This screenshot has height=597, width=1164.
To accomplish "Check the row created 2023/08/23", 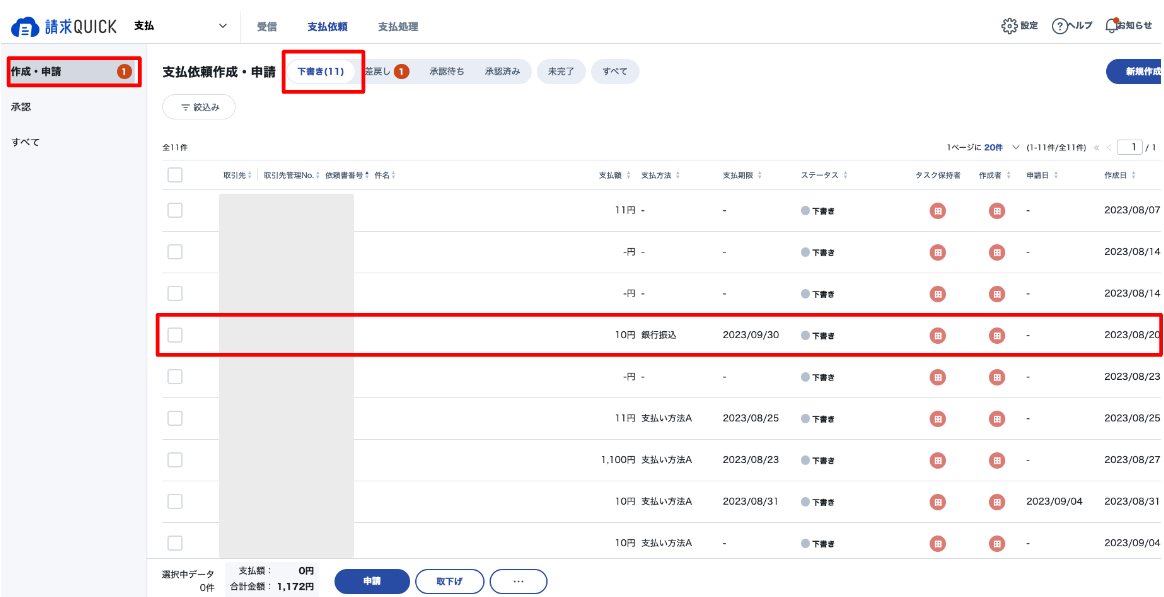I will (175, 377).
